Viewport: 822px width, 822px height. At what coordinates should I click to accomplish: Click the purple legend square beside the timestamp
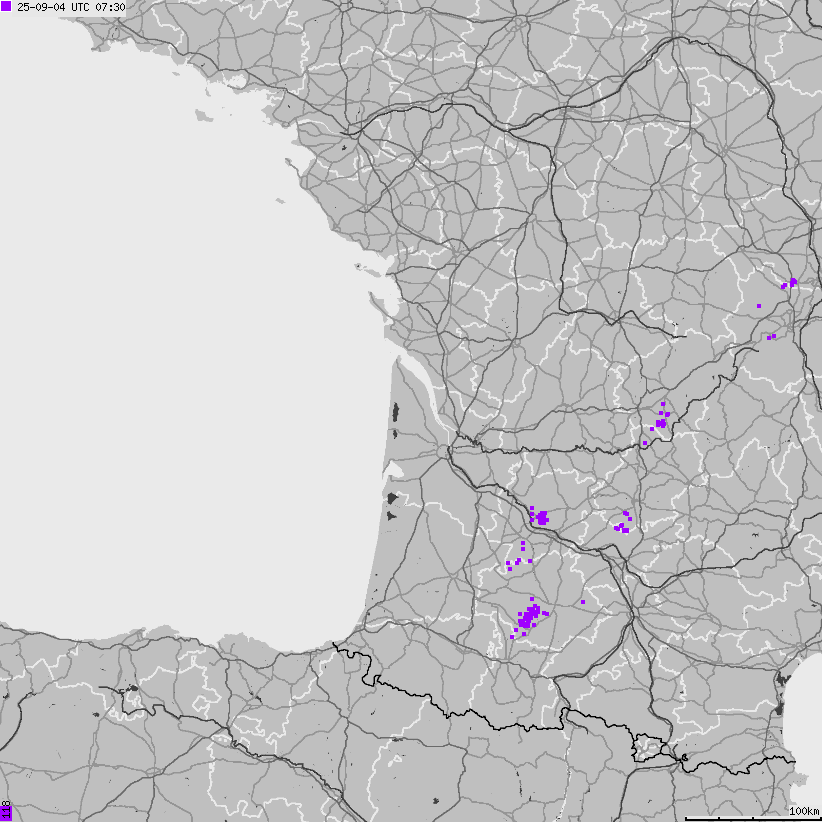6,7
